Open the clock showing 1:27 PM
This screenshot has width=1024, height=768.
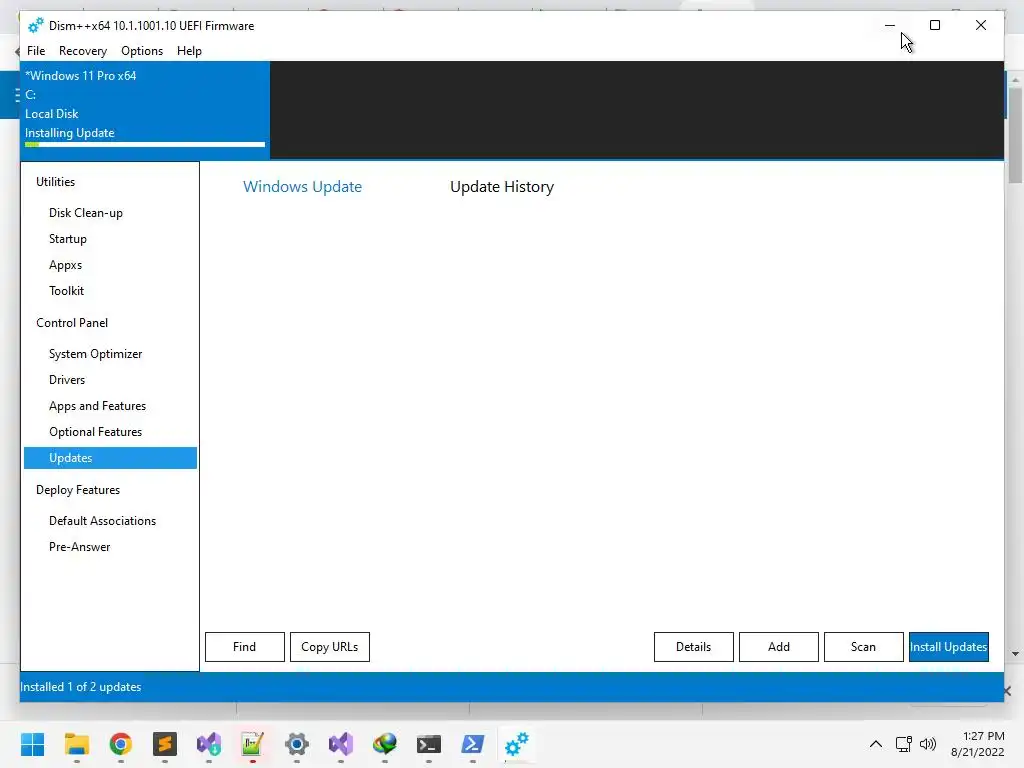977,744
